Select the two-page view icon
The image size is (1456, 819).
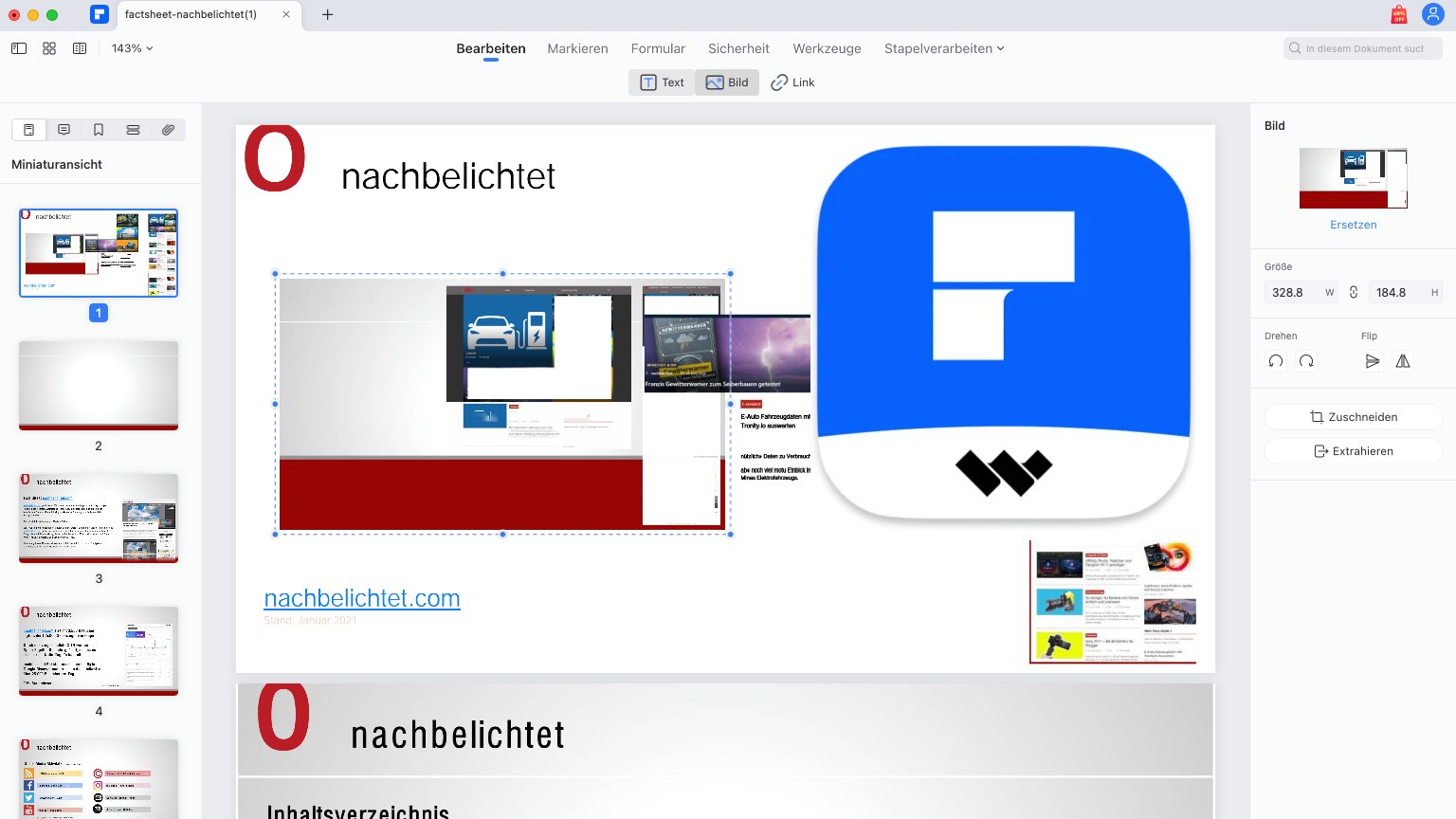pyautogui.click(x=80, y=47)
